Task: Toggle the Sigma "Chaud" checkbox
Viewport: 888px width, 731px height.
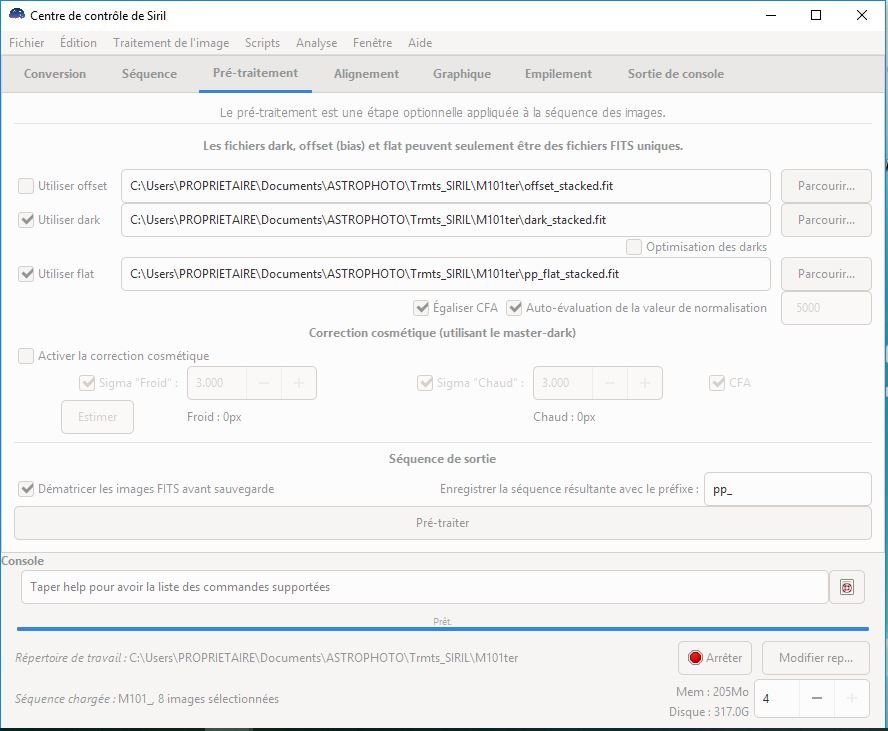Action: click(x=425, y=383)
